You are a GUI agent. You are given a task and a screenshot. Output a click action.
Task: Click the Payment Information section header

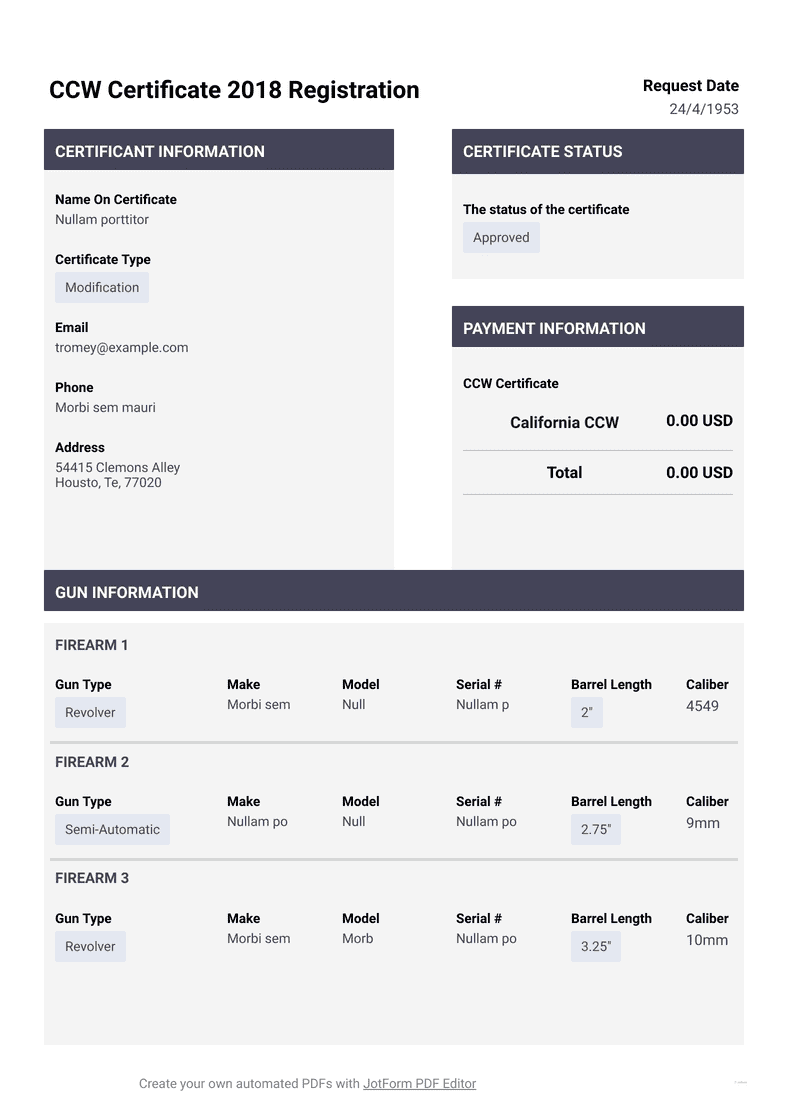point(554,328)
